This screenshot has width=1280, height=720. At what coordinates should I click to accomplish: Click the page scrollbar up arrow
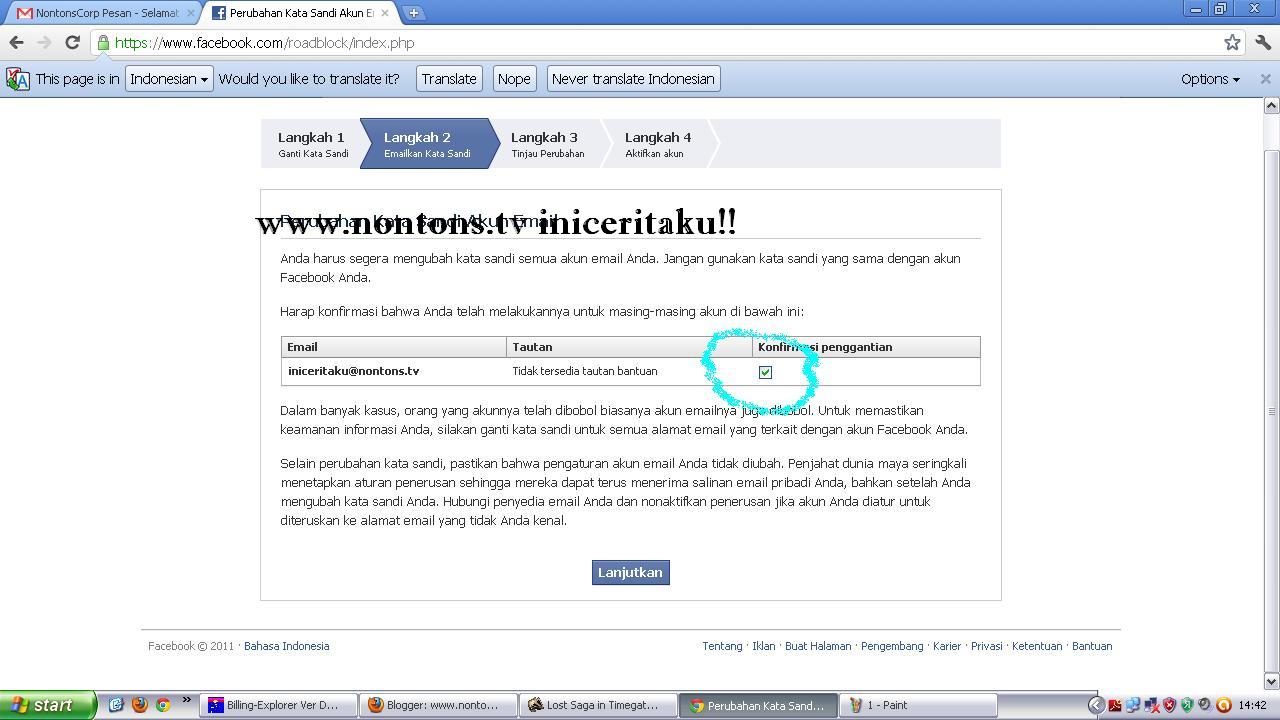click(x=1272, y=106)
